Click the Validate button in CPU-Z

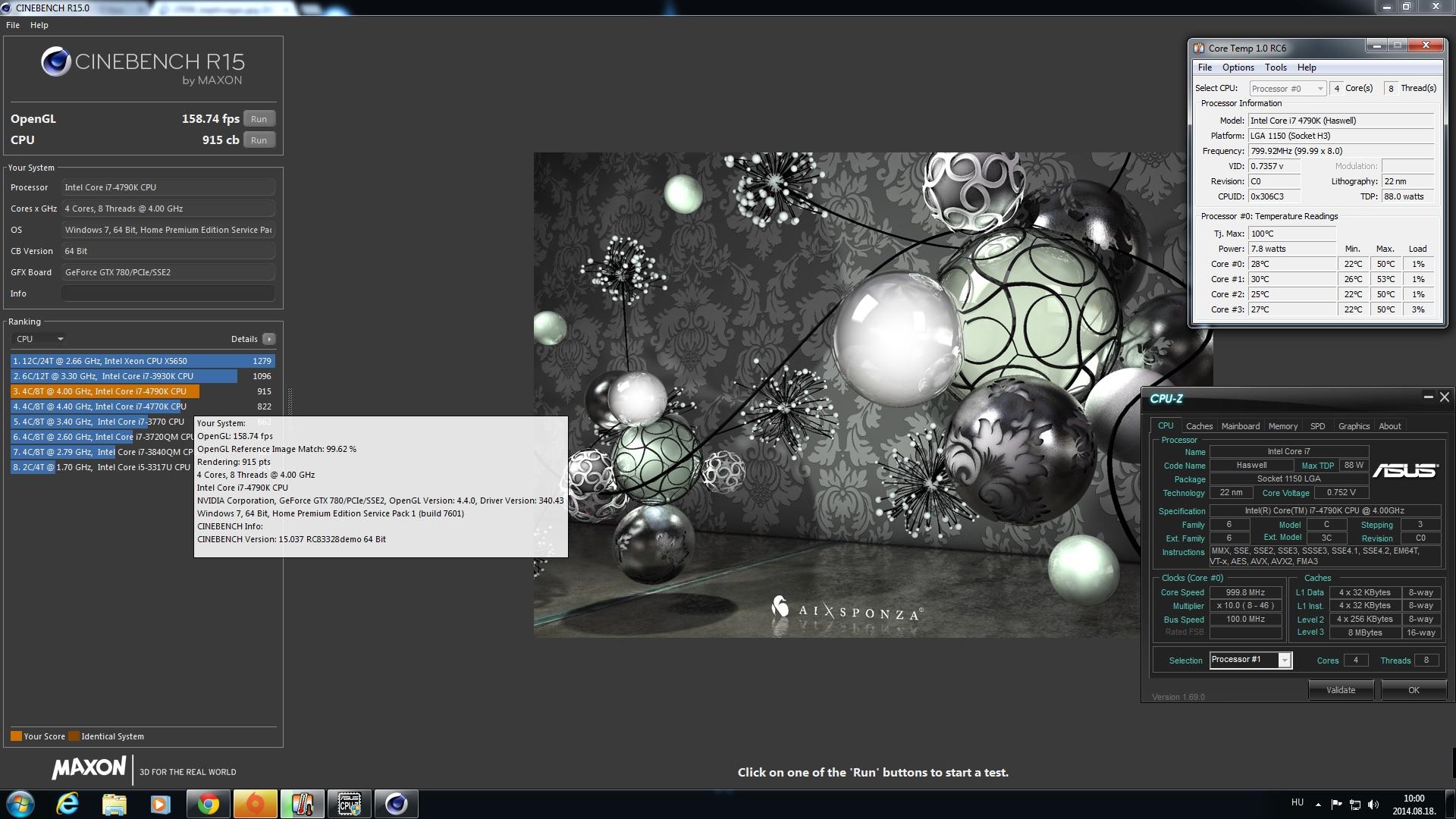click(x=1341, y=690)
